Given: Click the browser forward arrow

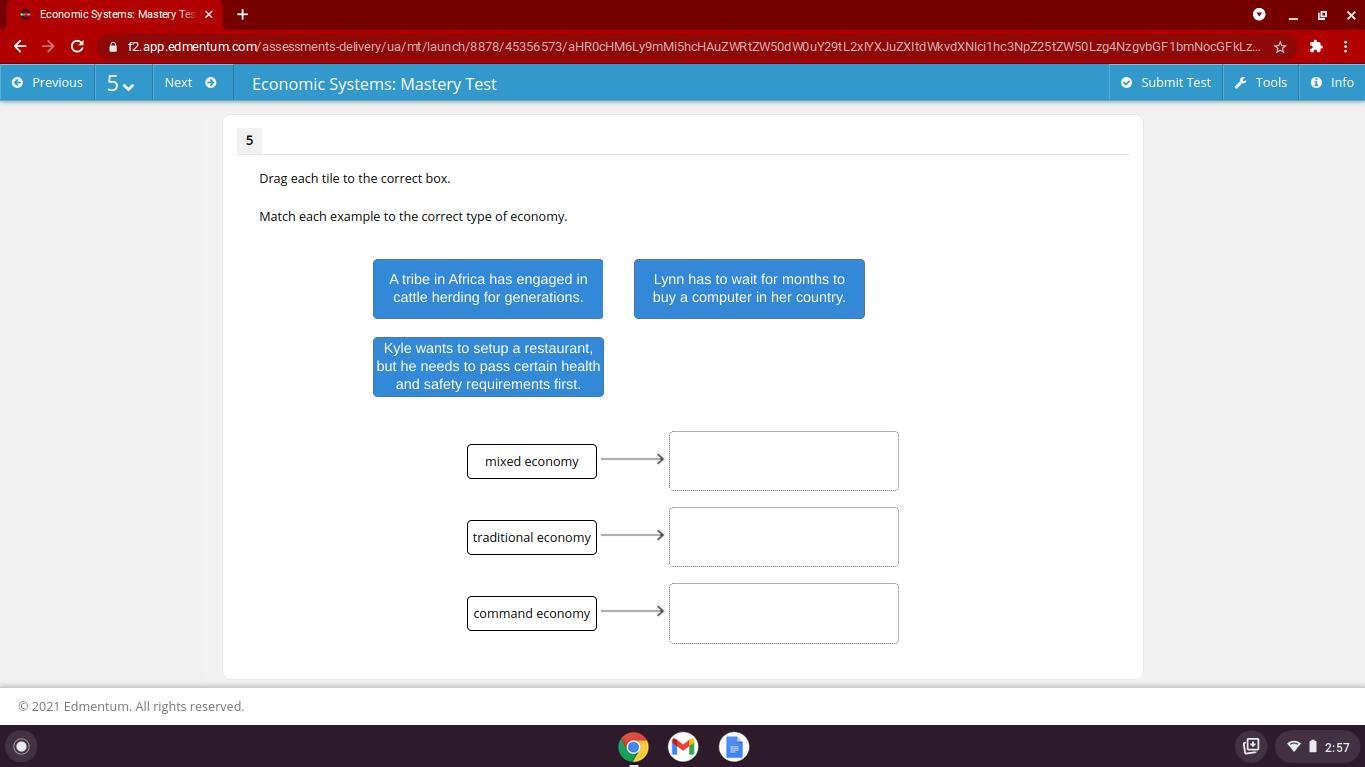Looking at the screenshot, I should (48, 46).
